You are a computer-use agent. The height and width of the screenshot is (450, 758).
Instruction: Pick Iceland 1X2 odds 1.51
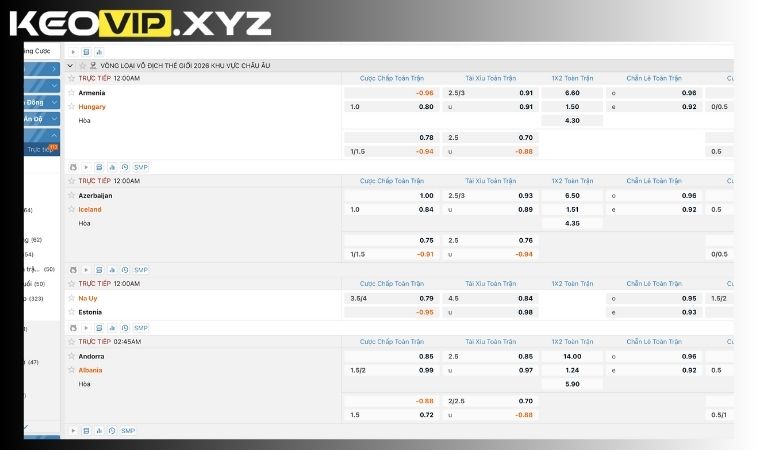click(x=571, y=210)
